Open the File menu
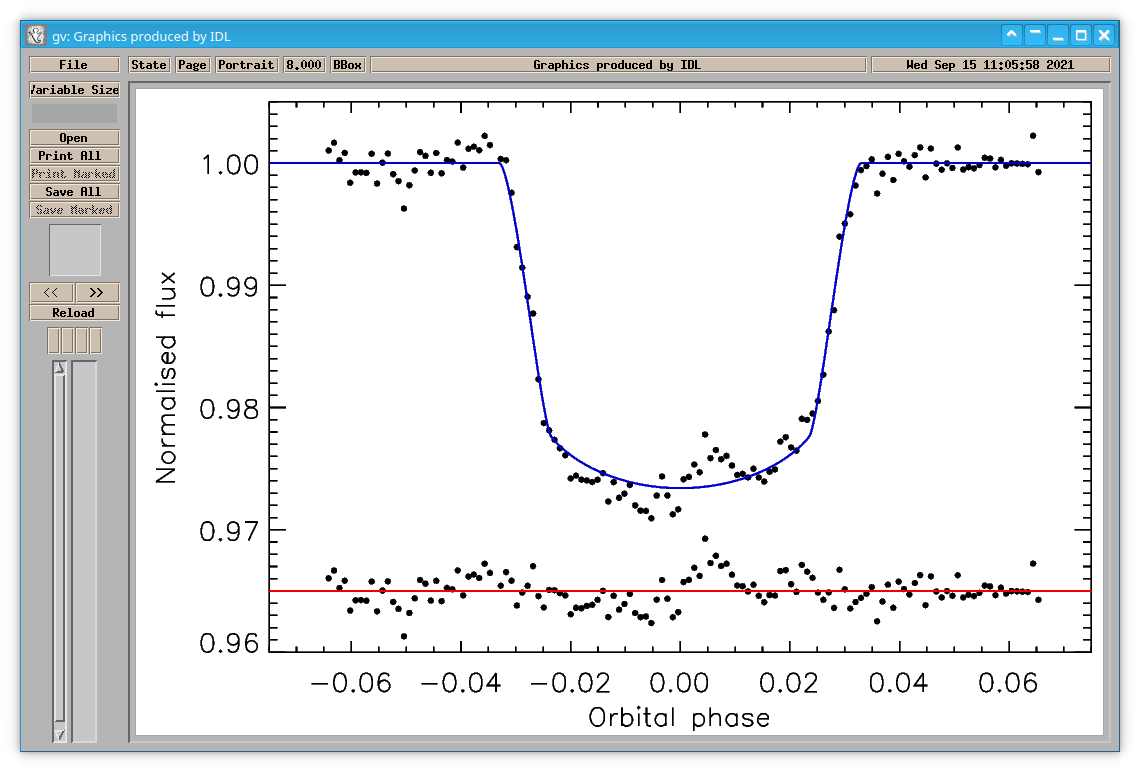 tap(74, 65)
